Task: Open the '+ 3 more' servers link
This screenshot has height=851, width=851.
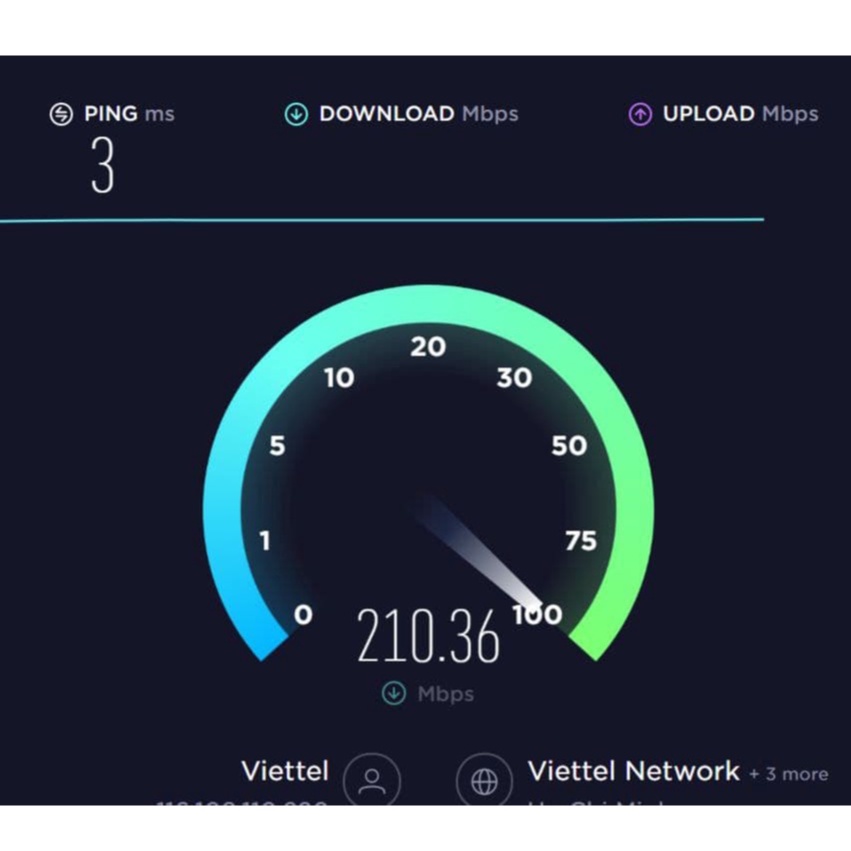Action: 789,774
